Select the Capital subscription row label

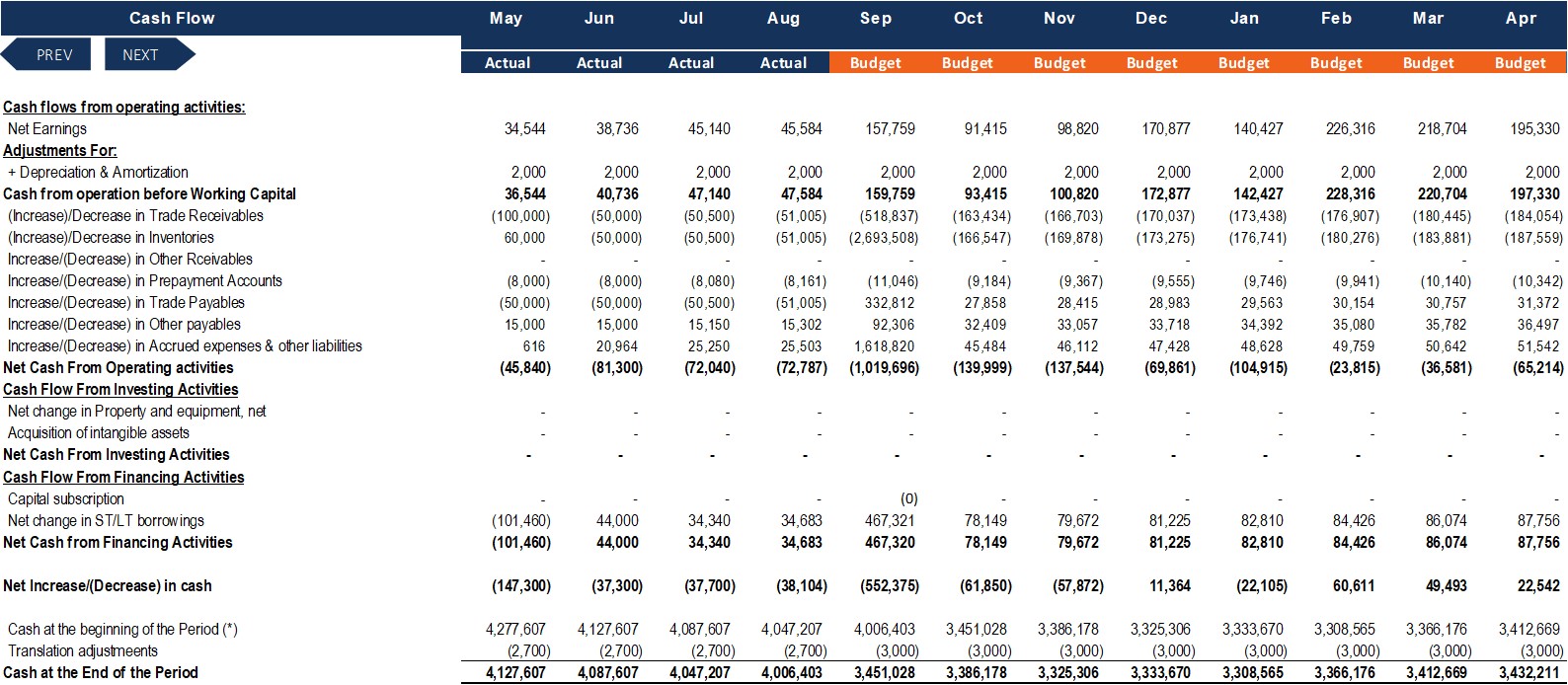point(66,498)
